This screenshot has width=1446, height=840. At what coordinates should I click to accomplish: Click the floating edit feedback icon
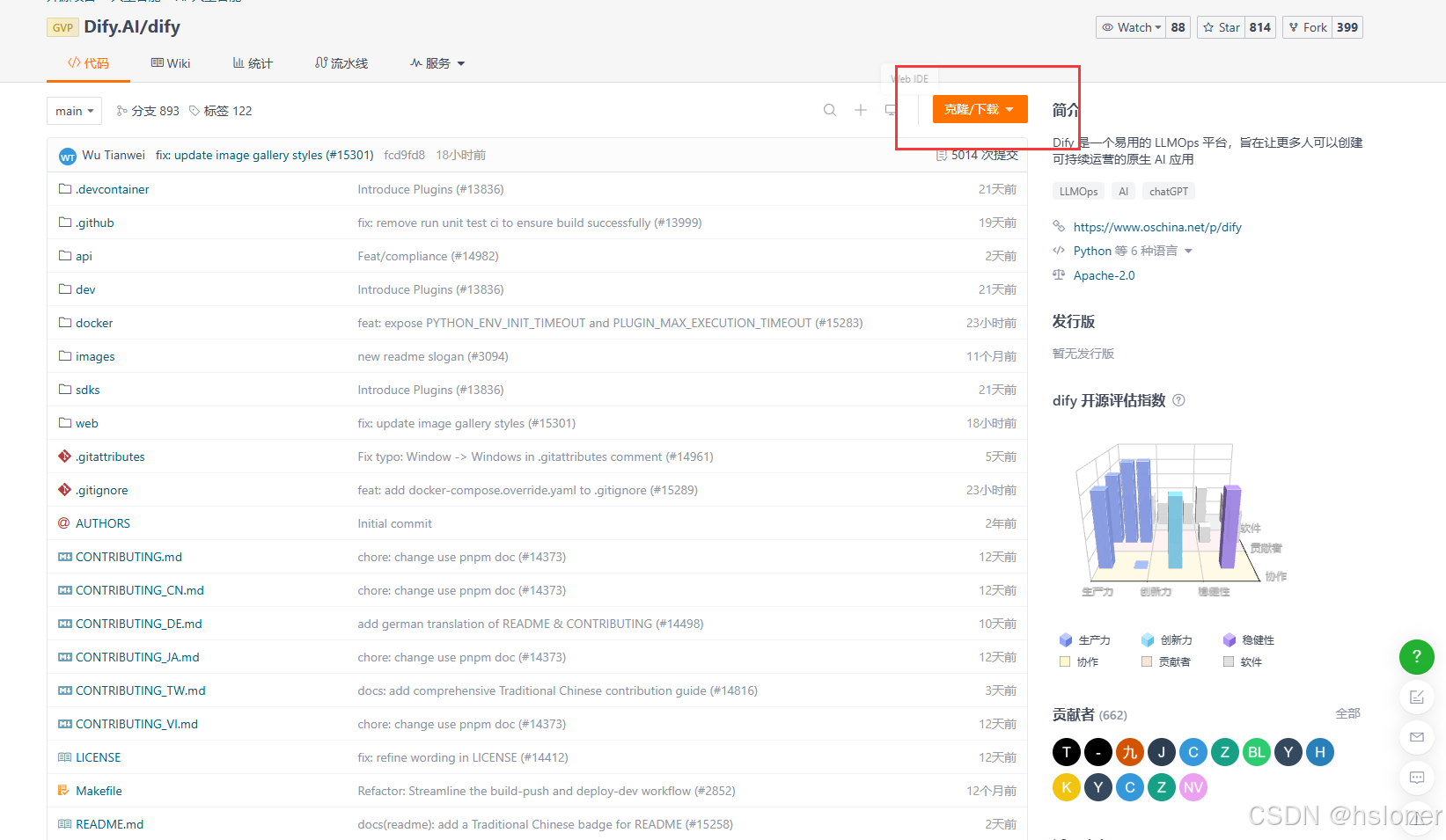pos(1416,697)
